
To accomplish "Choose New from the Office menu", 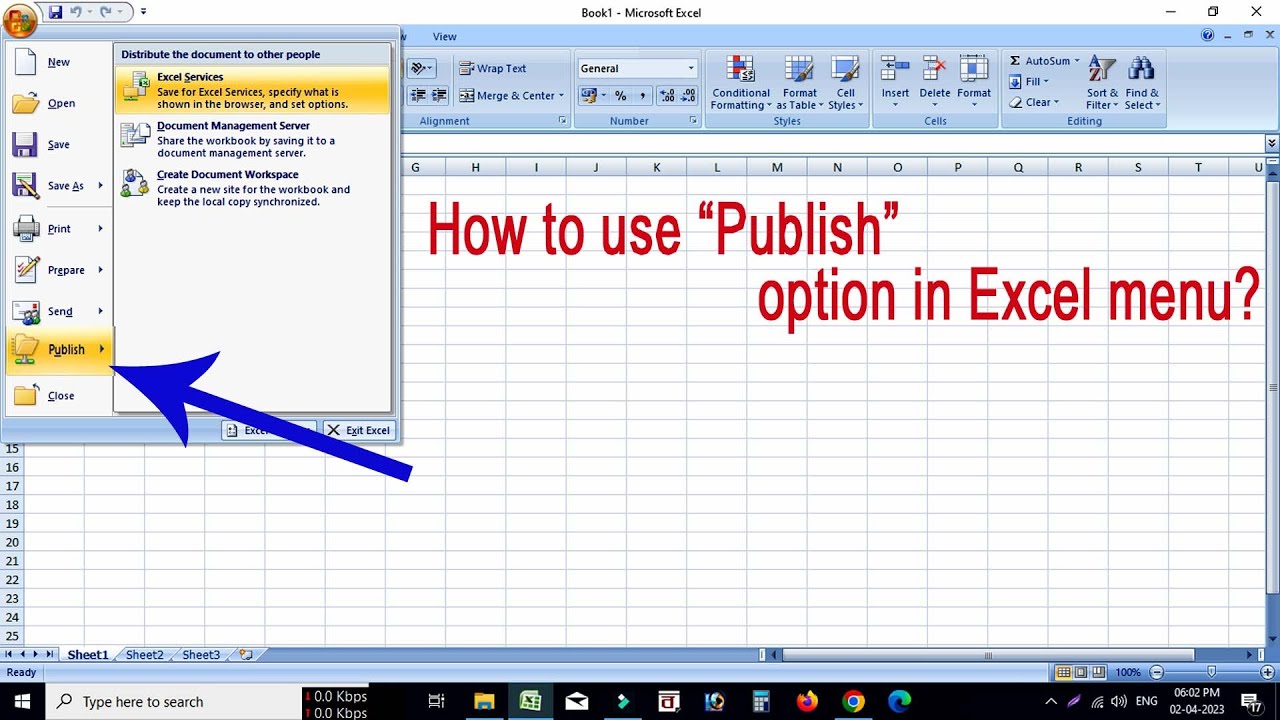I will (57, 62).
